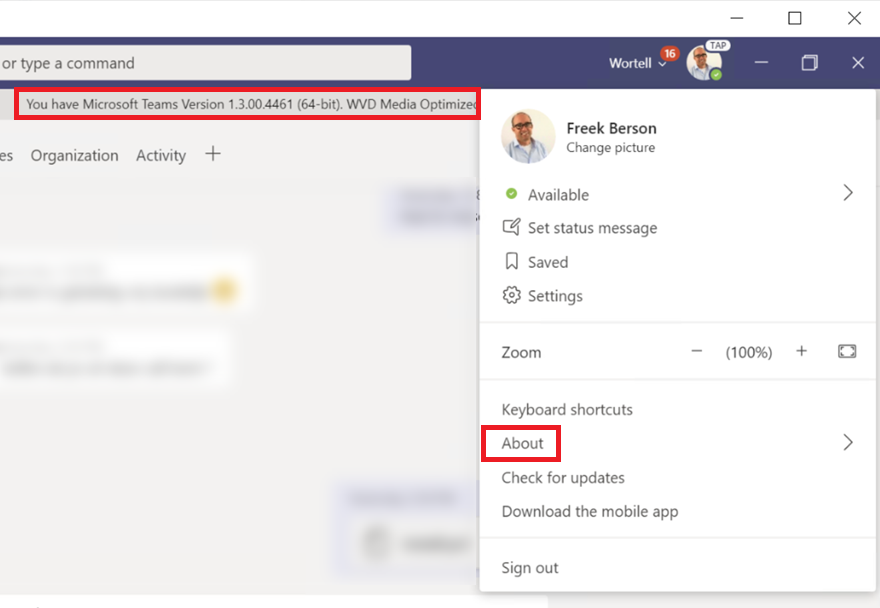Increase zoom with the plus button
880x608 pixels.
[801, 351]
